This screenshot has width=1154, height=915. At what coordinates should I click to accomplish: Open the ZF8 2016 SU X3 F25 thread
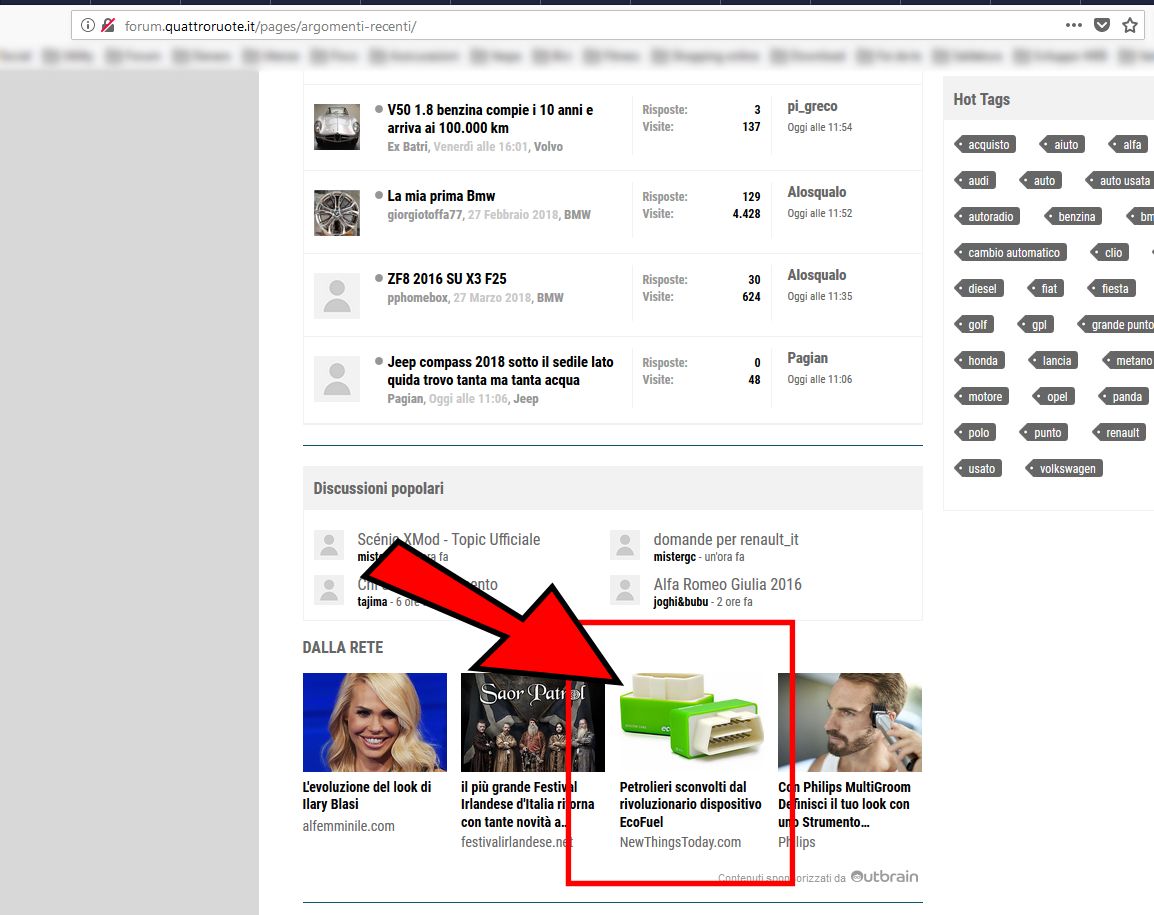point(447,279)
